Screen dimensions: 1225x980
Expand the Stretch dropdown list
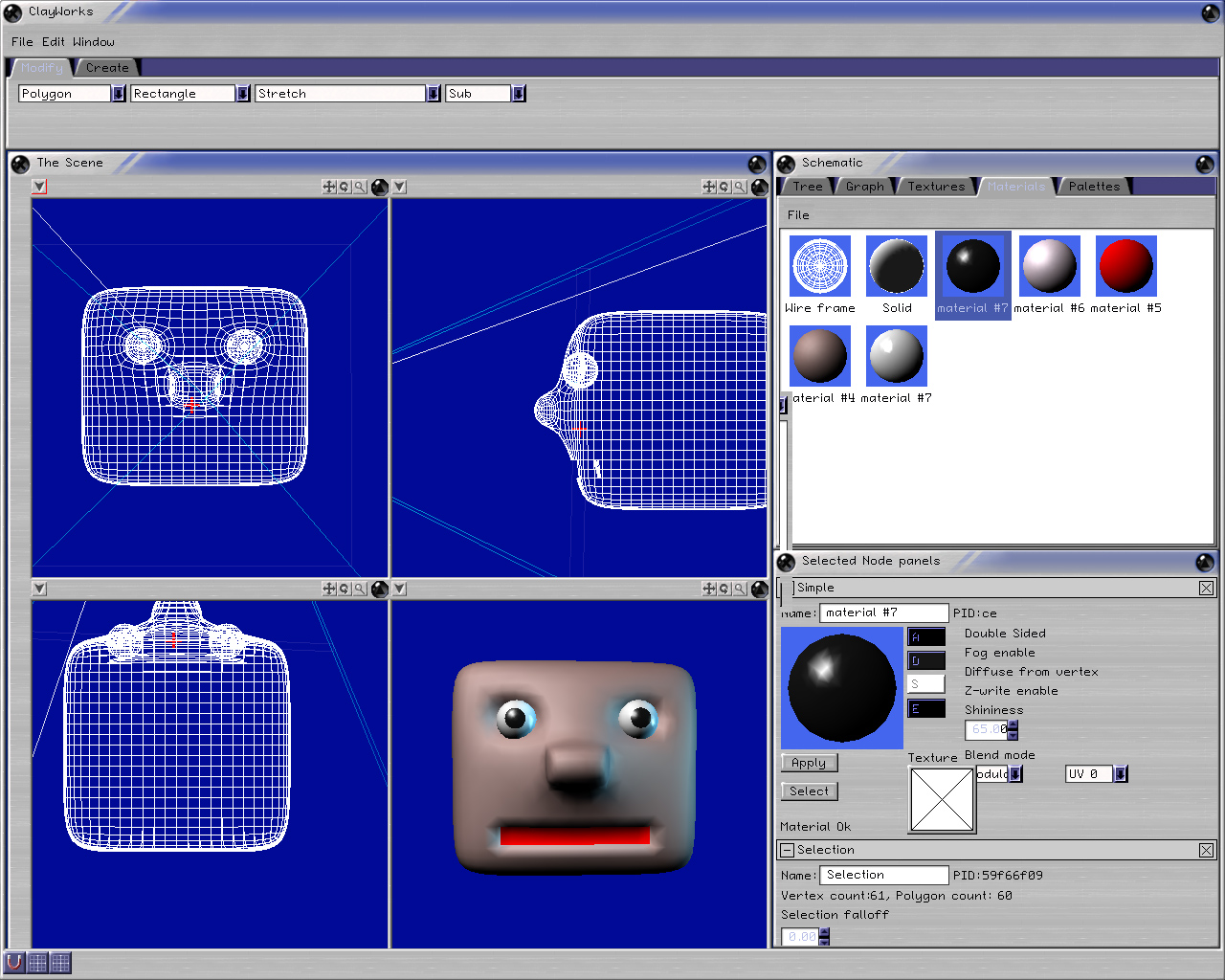pyautogui.click(x=434, y=94)
